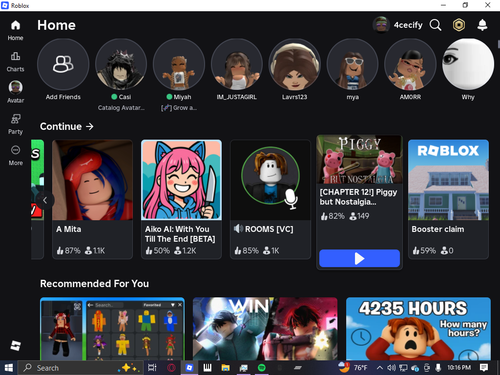This screenshot has width=500, height=375.
Task: Open Spotify from taskbar
Action: pos(262,368)
